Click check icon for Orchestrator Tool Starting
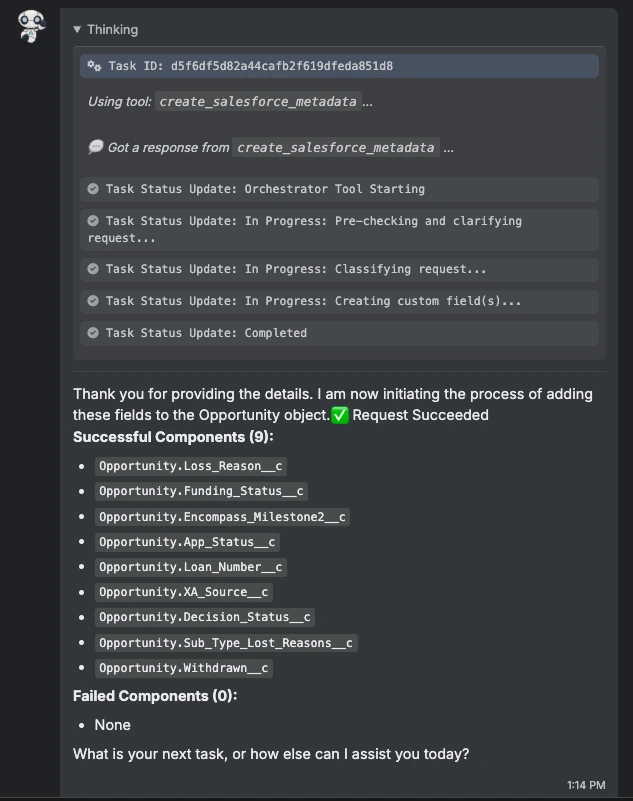 (x=93, y=189)
